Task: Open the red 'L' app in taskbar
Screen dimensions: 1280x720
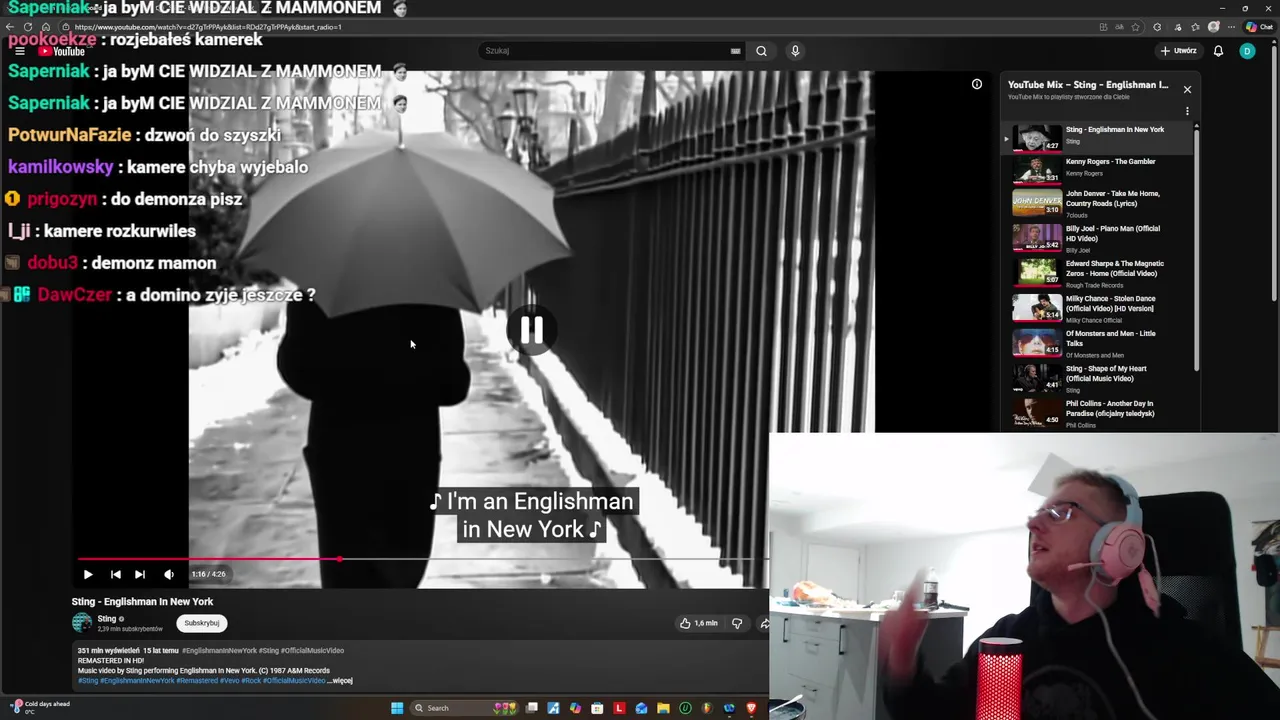Action: (619, 708)
